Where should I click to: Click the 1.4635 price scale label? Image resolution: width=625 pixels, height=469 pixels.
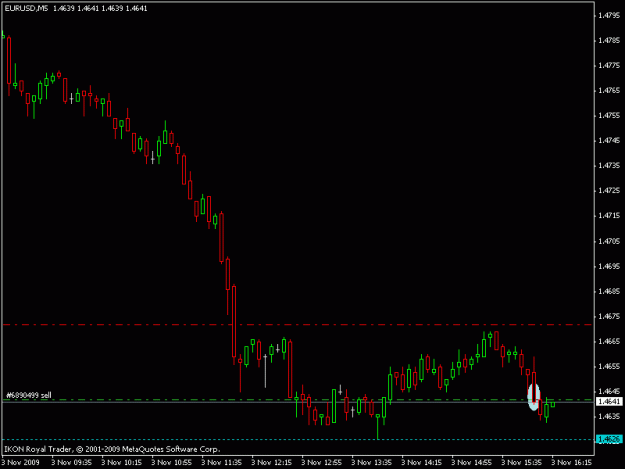click(x=609, y=416)
